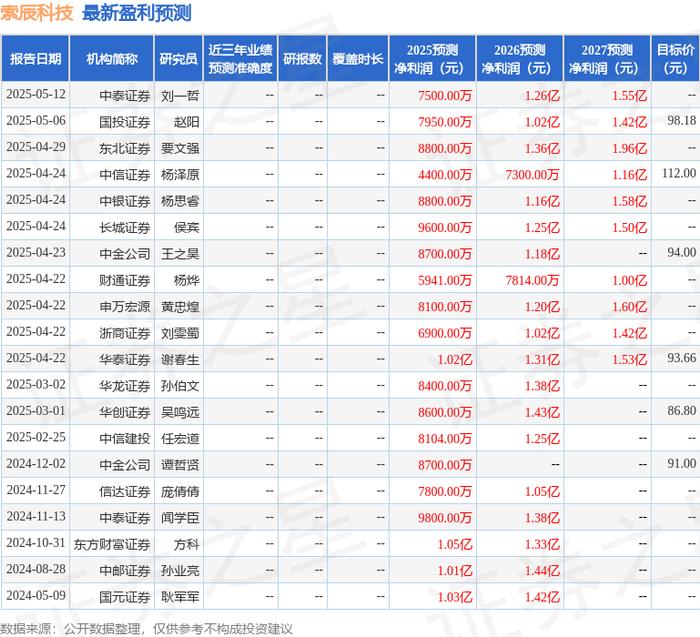Click target price 93.66
Image resolution: width=700 pixels, height=637 pixels.
682,358
